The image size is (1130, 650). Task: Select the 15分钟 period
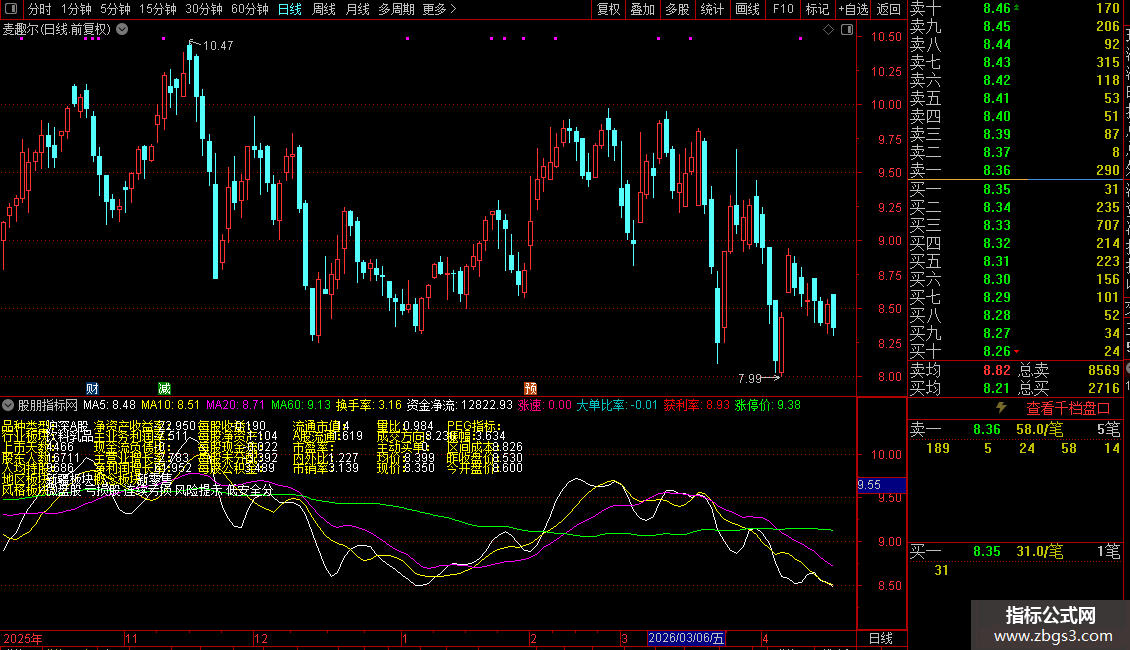tap(157, 9)
